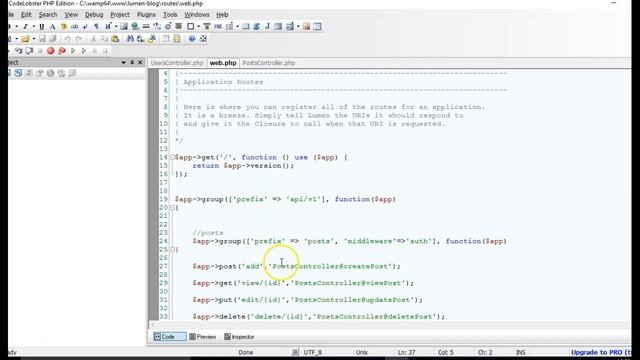
Task: Open the Debug menu
Action: pyautogui.click(x=94, y=15)
